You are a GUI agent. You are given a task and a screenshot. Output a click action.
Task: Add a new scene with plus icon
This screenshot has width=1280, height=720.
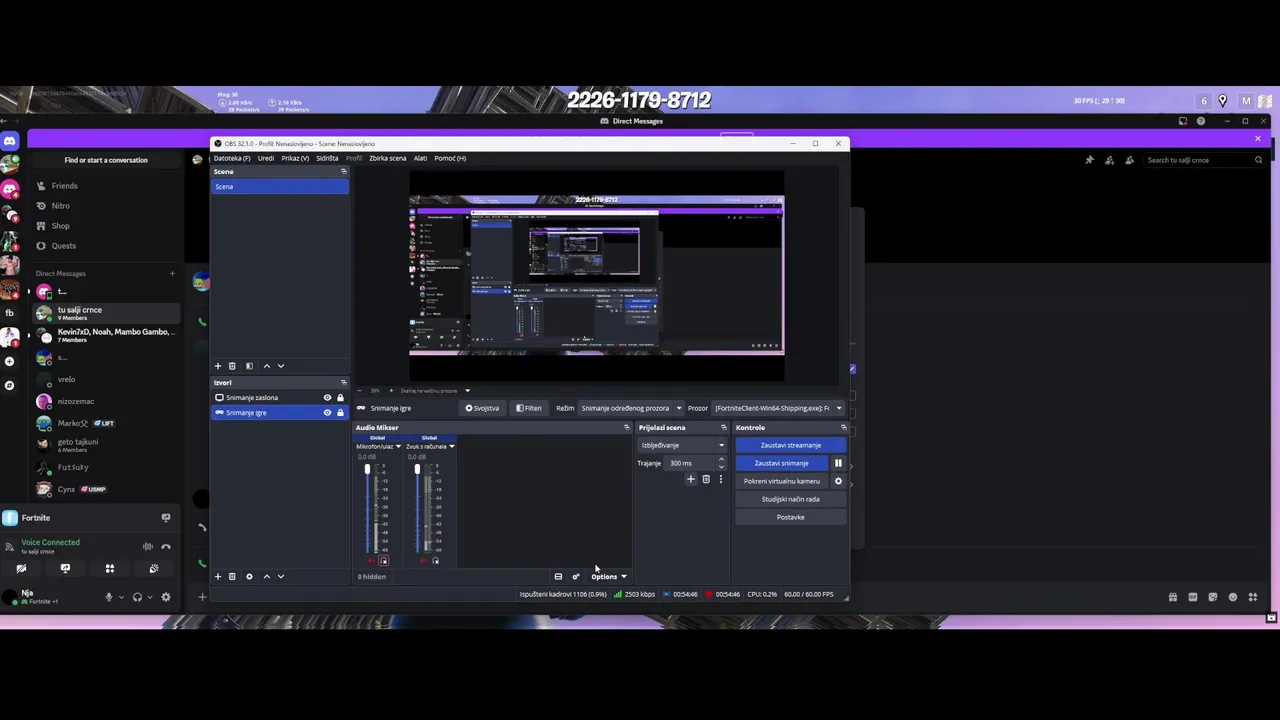point(217,366)
